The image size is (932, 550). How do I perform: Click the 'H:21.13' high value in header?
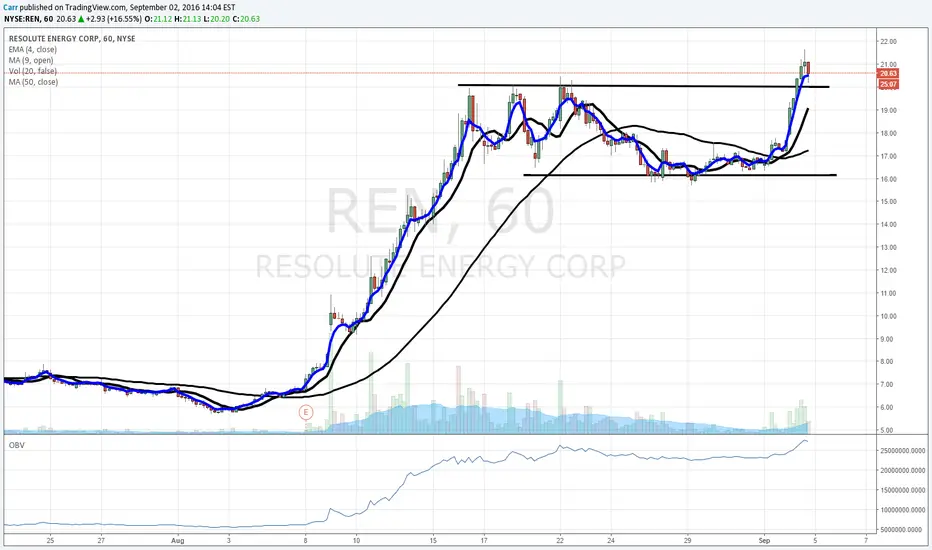[187, 19]
